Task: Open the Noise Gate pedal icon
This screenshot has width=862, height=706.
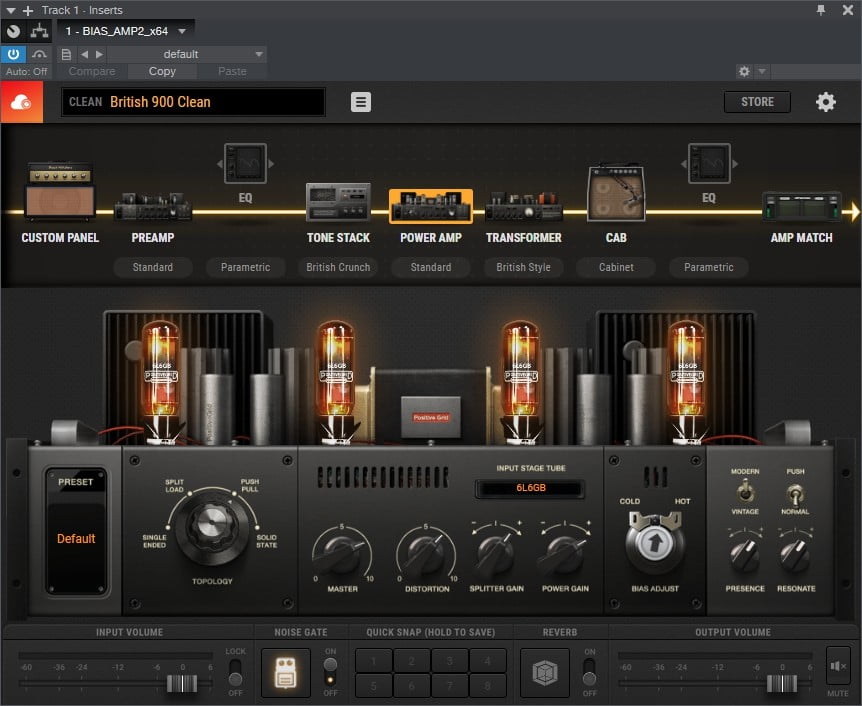Action: coord(285,672)
